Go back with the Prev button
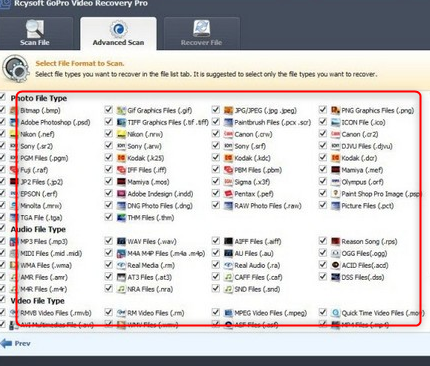Screen dimensions: 430x366 [x=16, y=343]
